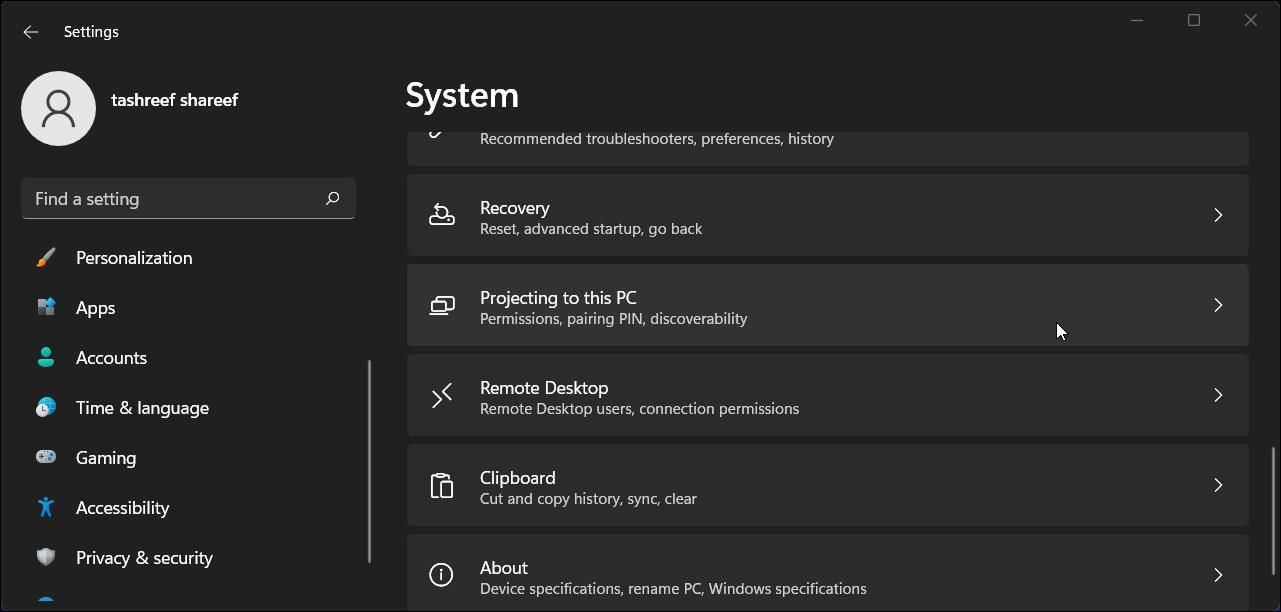Image resolution: width=1281 pixels, height=612 pixels.
Task: Close the Settings window
Action: [1251, 20]
